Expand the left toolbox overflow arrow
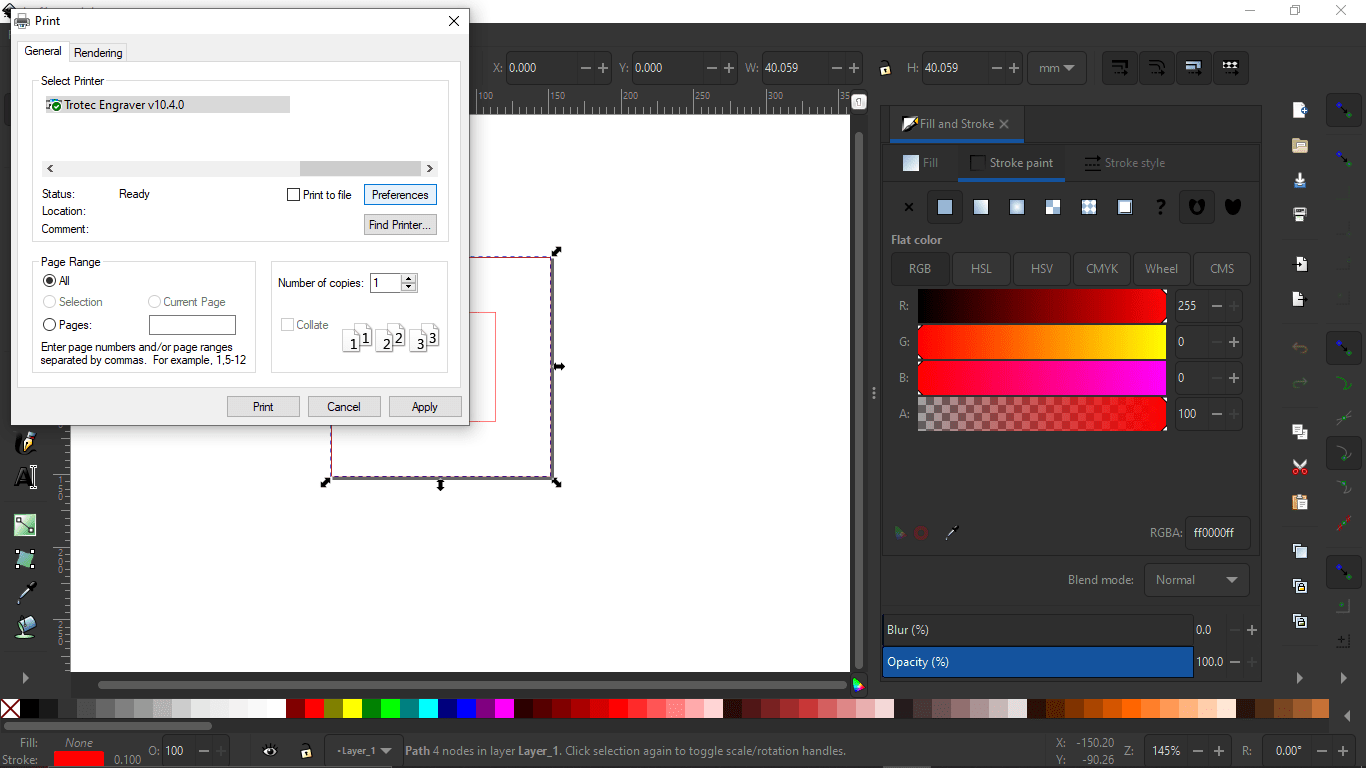 26,677
